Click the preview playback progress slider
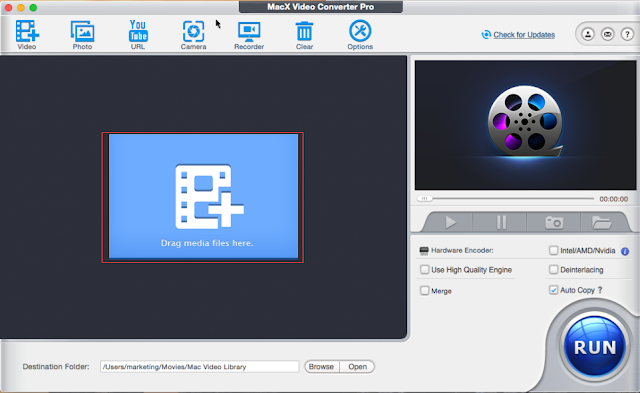The height and width of the screenshot is (393, 640). click(x=505, y=199)
